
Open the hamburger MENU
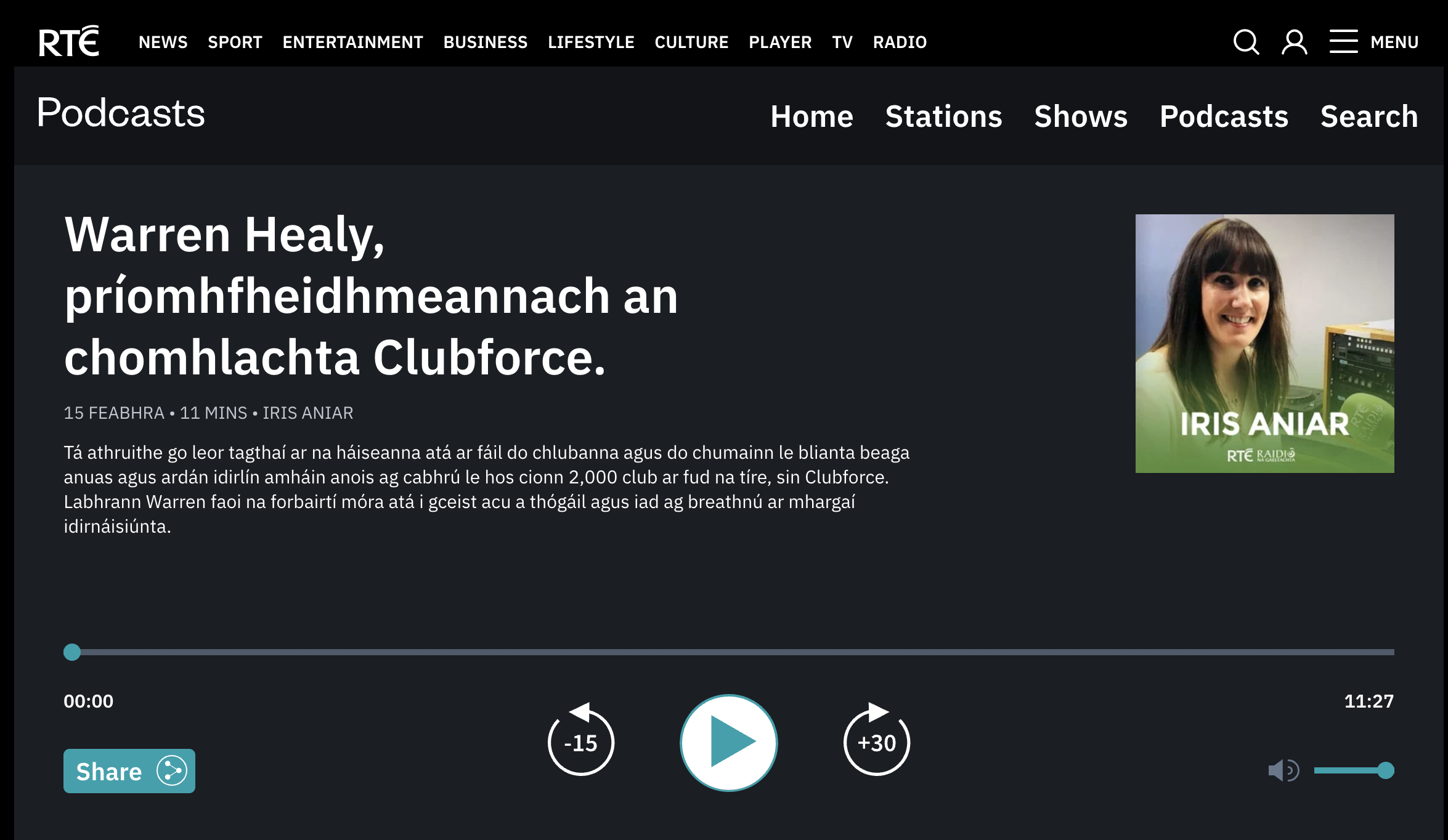point(1373,42)
